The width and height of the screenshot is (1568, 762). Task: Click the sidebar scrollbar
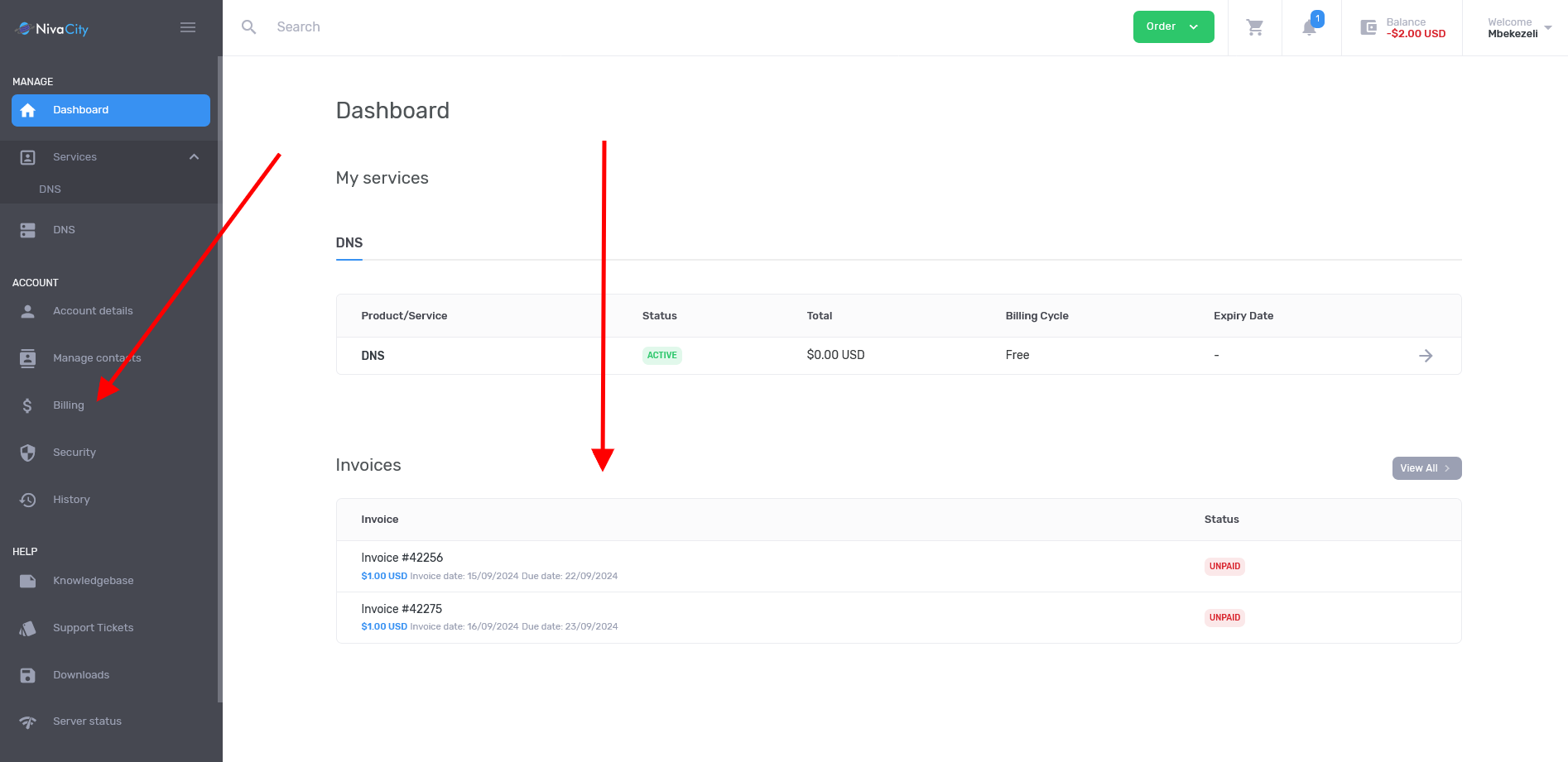pyautogui.click(x=219, y=379)
